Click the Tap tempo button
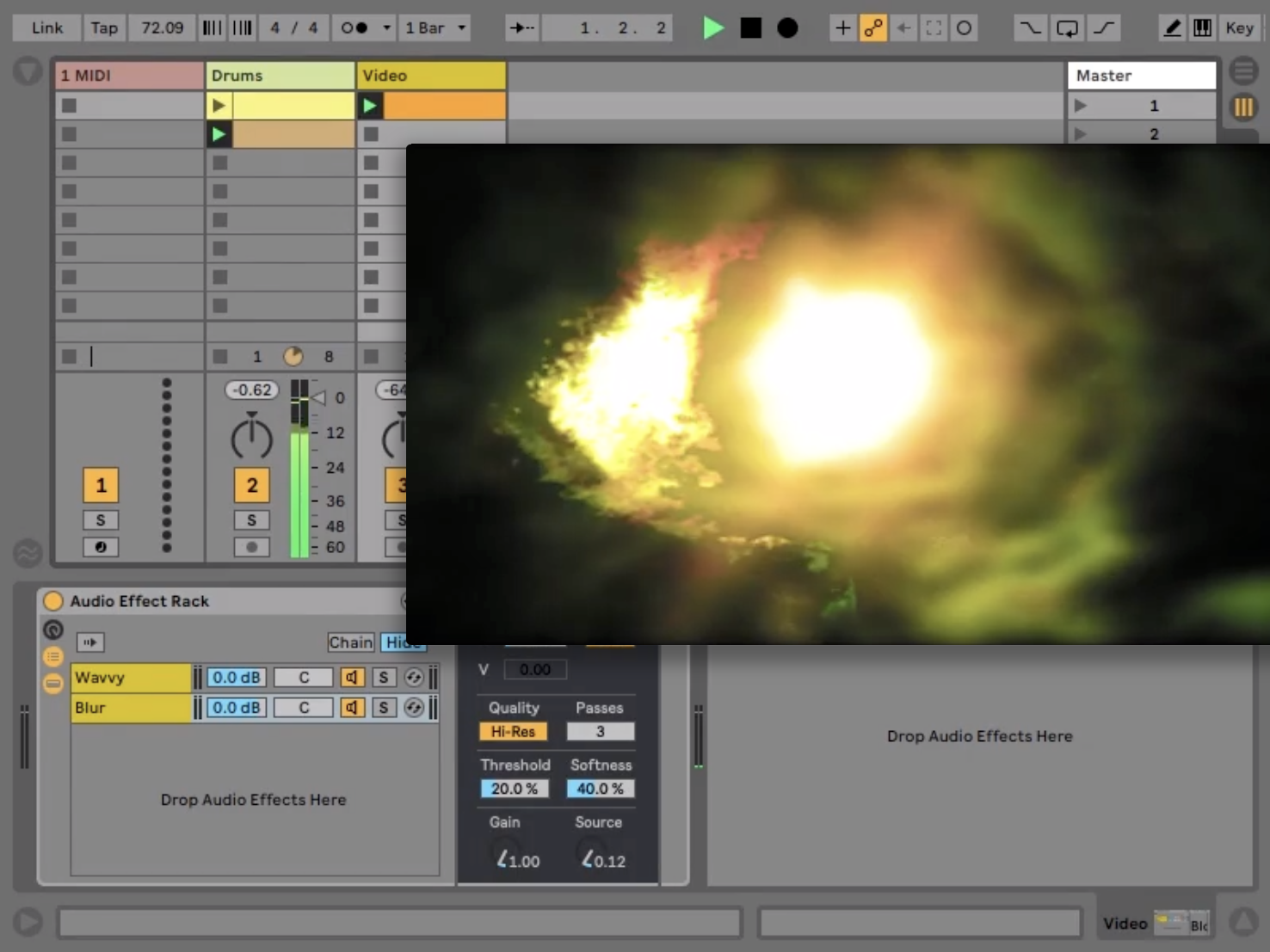The width and height of the screenshot is (1270, 952). pos(104,28)
